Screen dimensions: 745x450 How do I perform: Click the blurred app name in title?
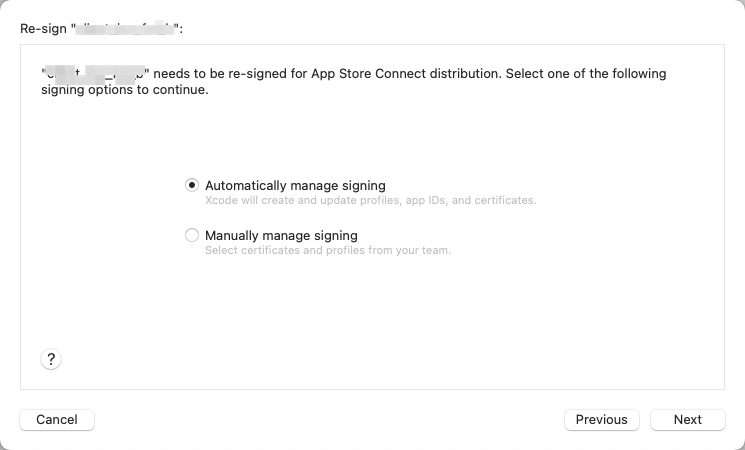pyautogui.click(x=127, y=29)
